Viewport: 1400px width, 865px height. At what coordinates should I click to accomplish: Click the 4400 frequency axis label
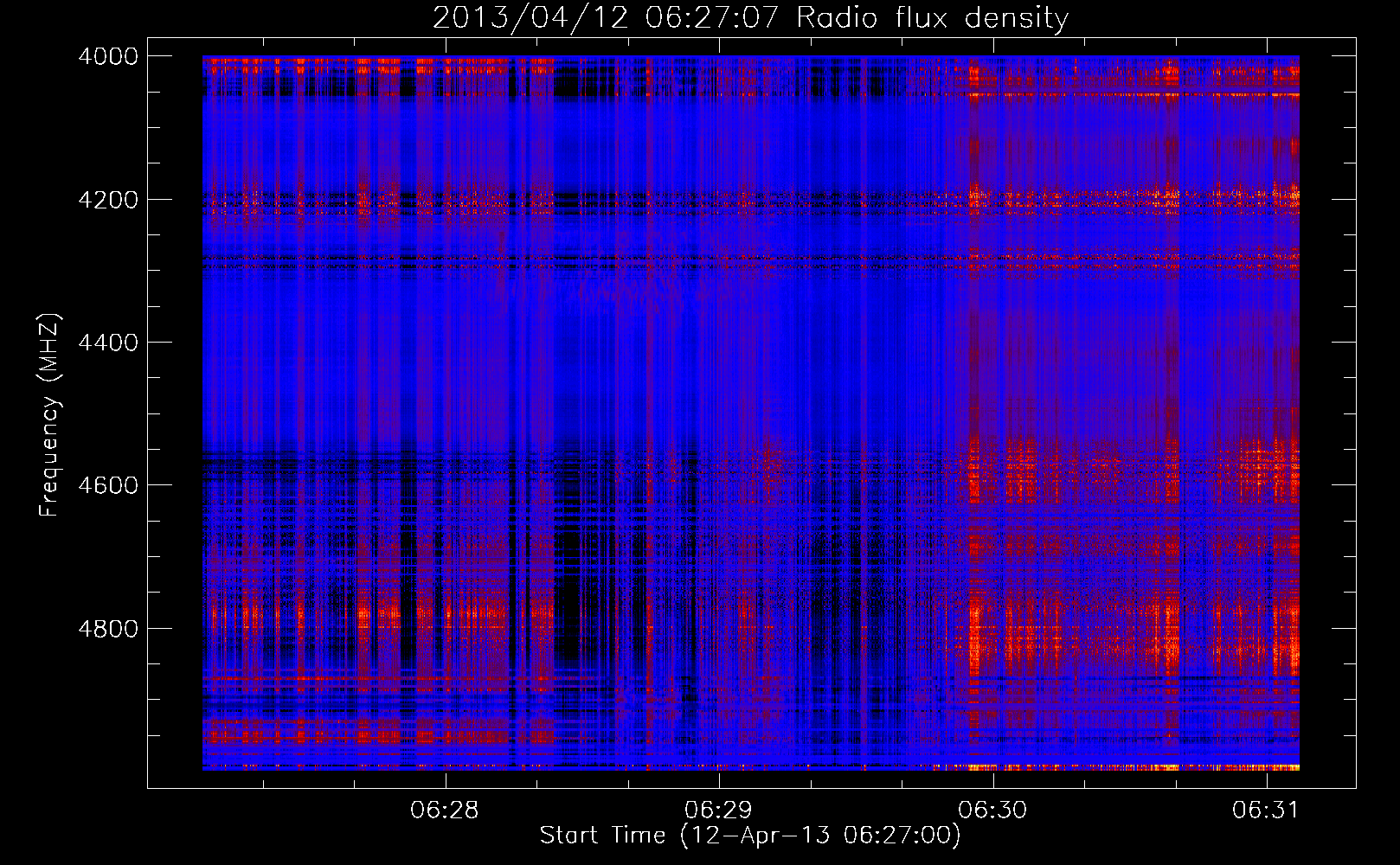point(109,343)
